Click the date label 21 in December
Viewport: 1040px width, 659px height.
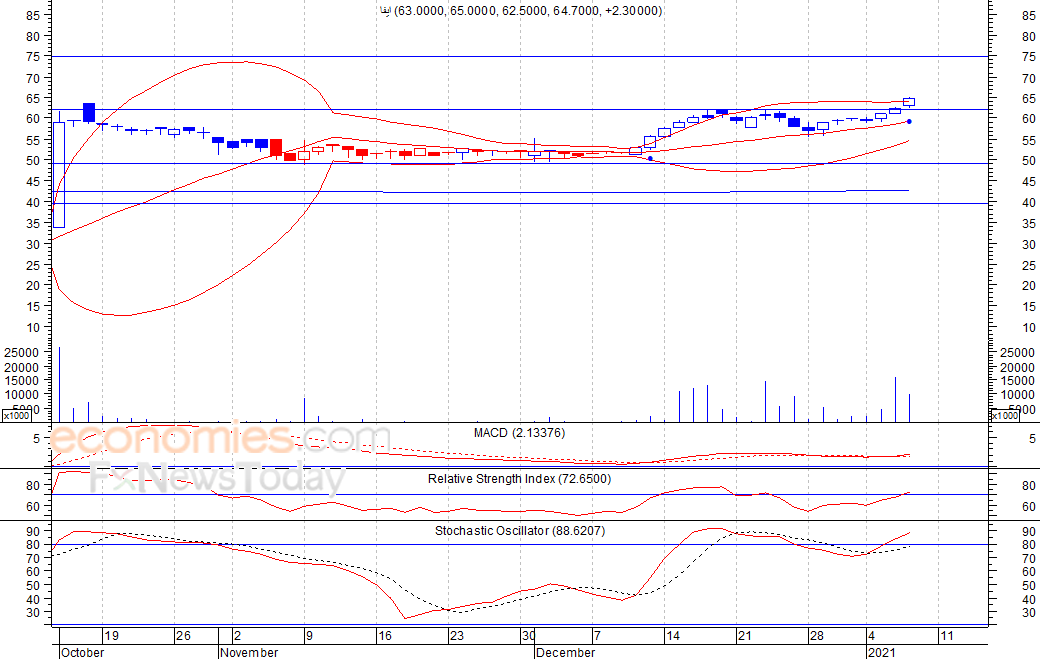pos(744,636)
